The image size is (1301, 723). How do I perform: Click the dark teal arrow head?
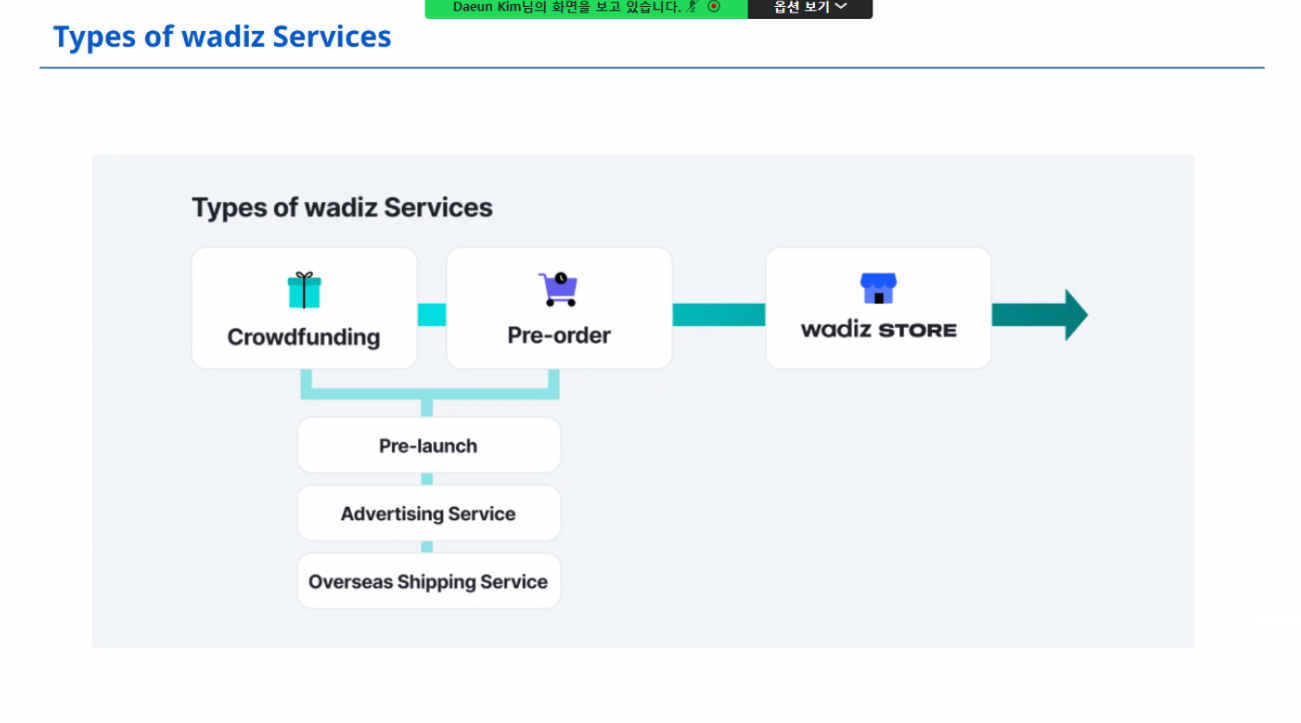coord(1075,315)
